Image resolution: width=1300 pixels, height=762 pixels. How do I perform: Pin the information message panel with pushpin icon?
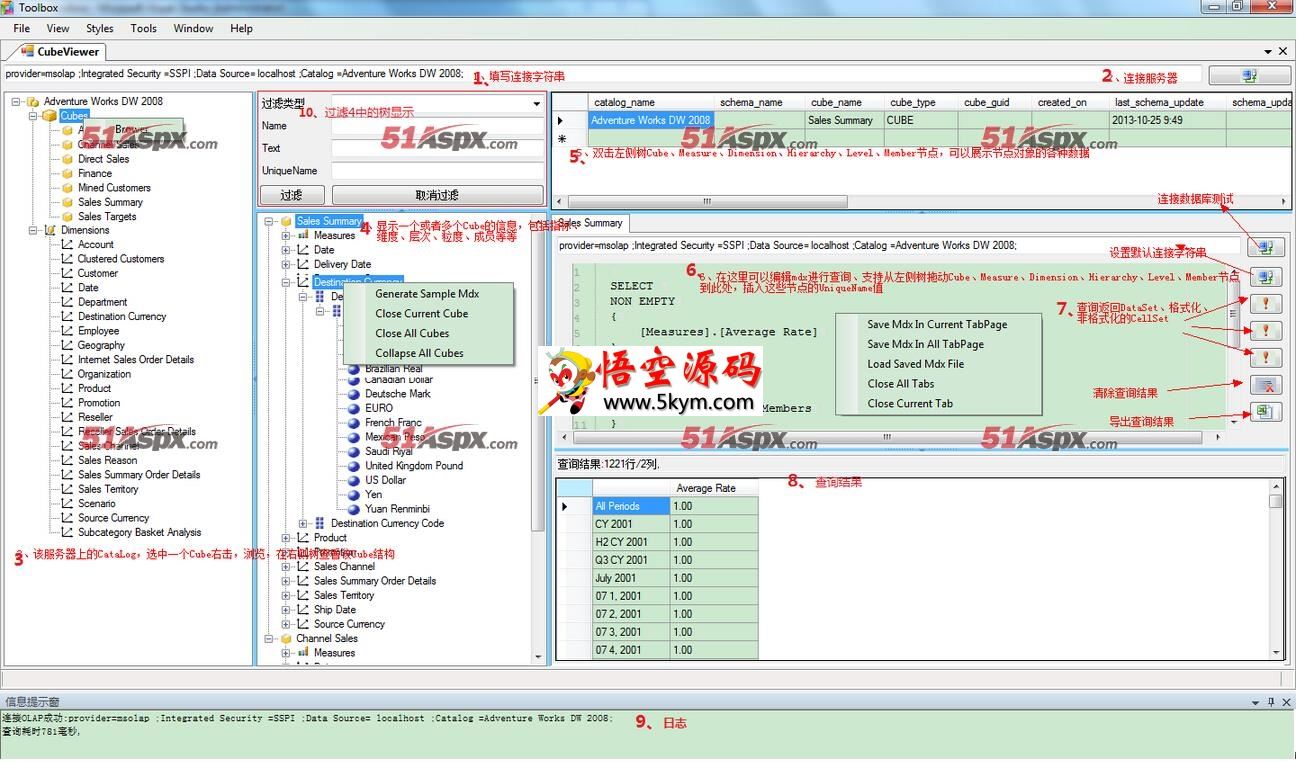pyautogui.click(x=1271, y=702)
